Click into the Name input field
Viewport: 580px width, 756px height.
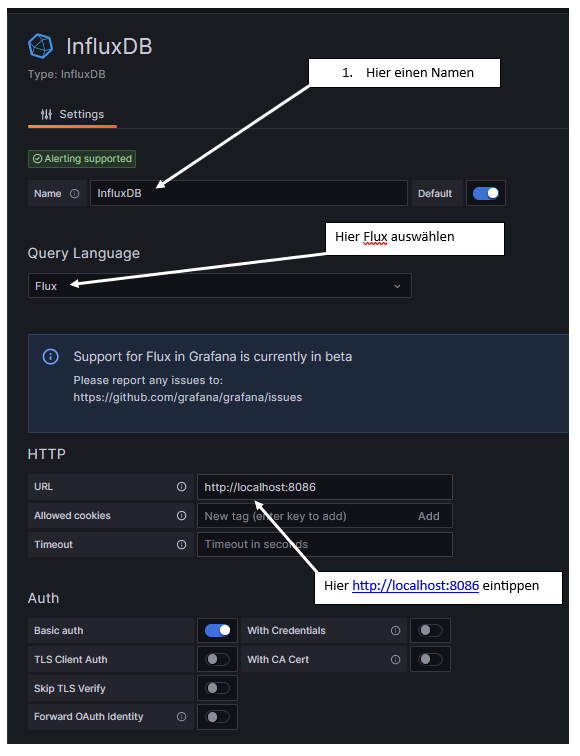pos(249,193)
